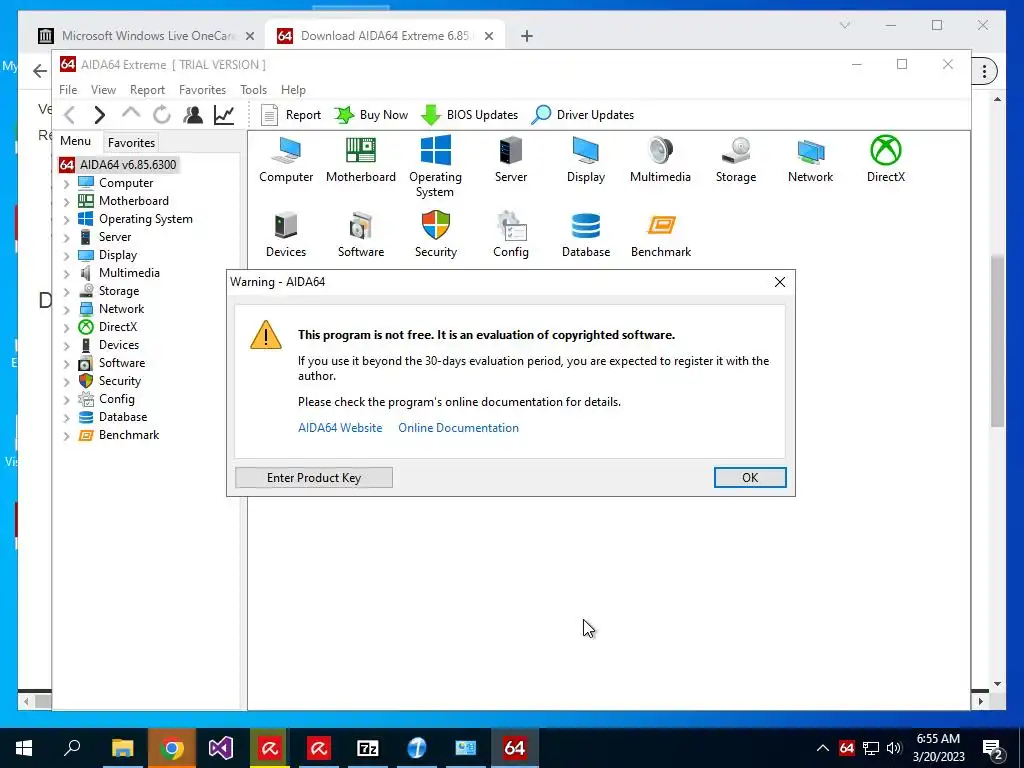The width and height of the screenshot is (1024, 768).
Task: Click the toolbar Up arrow
Action: click(131, 114)
